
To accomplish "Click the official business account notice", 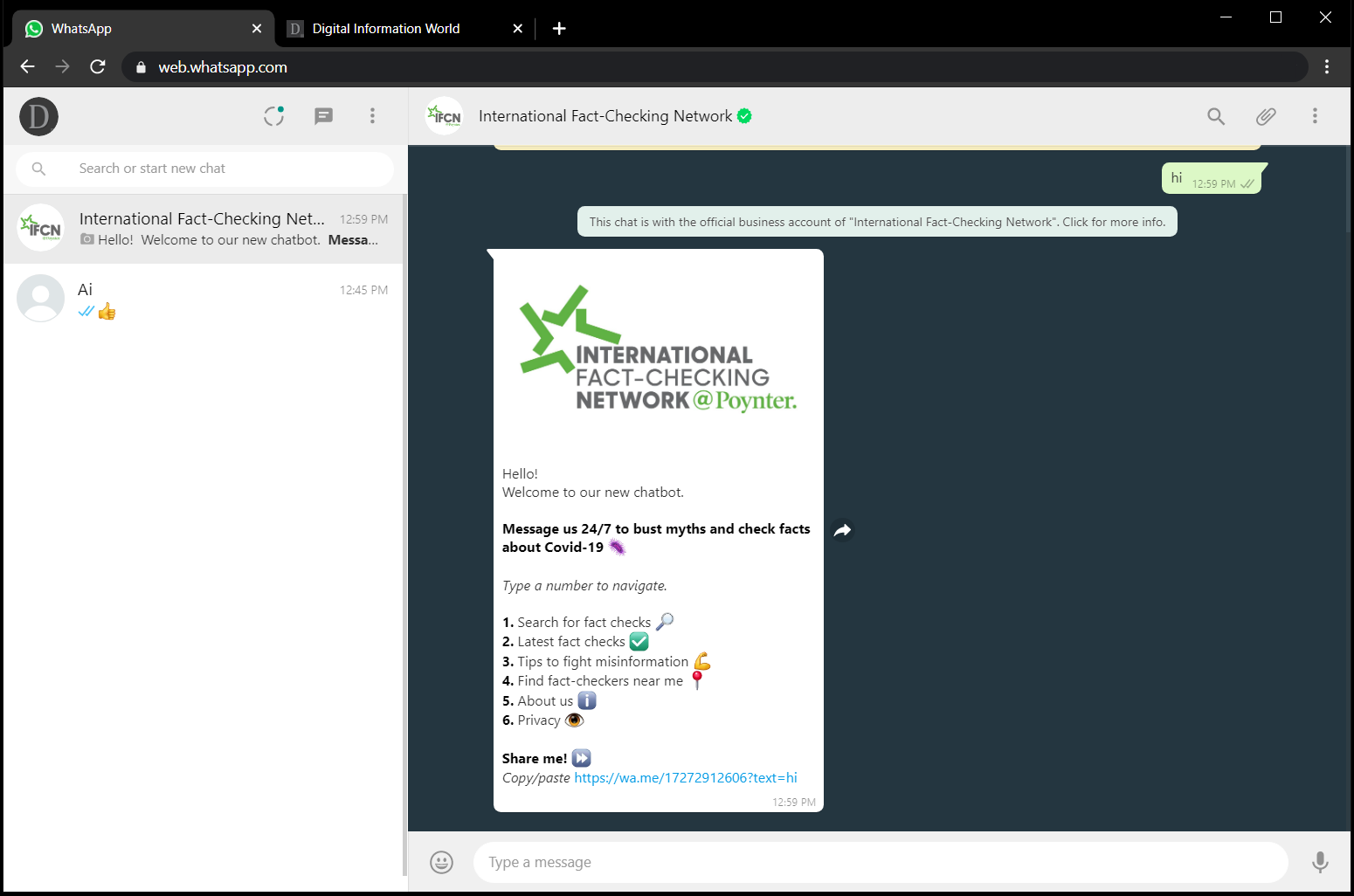I will click(x=877, y=222).
